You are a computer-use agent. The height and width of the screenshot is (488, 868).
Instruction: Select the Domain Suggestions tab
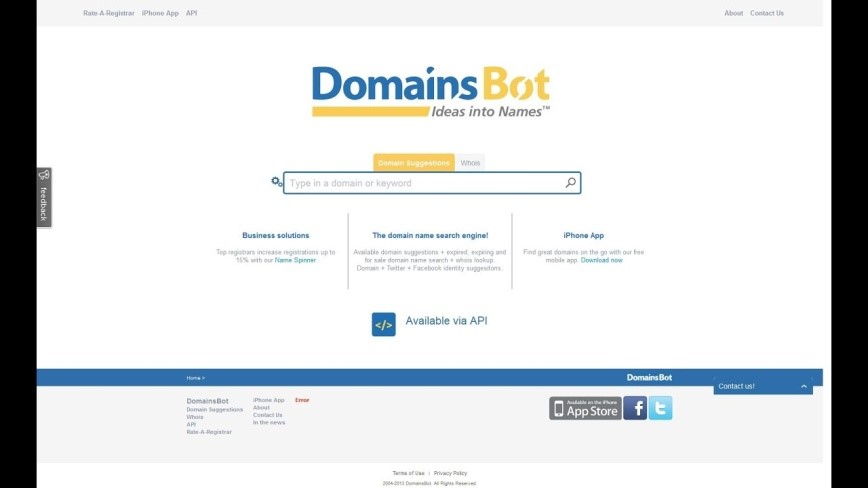coord(414,163)
